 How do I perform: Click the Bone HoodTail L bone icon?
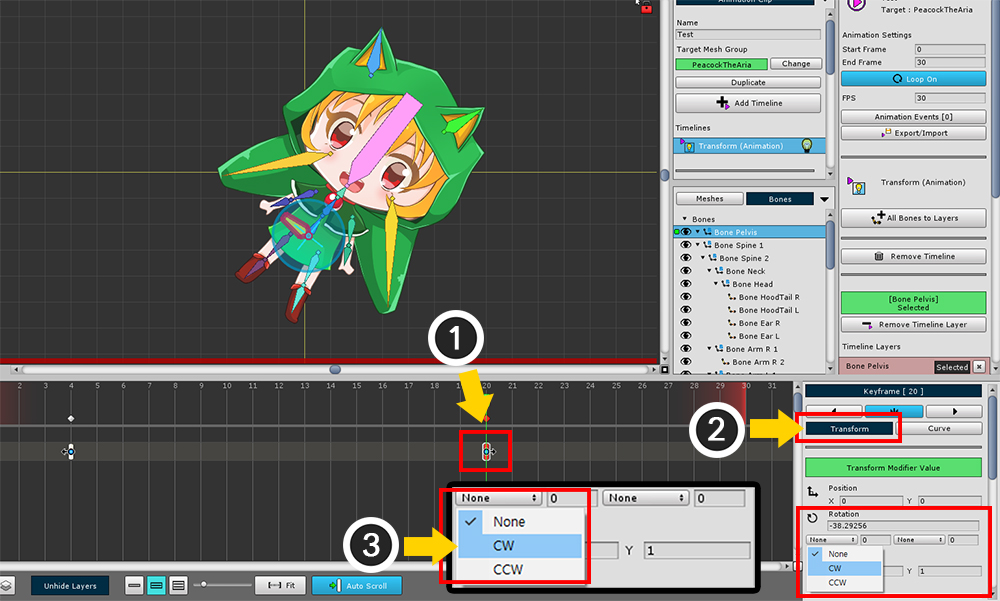click(x=732, y=310)
